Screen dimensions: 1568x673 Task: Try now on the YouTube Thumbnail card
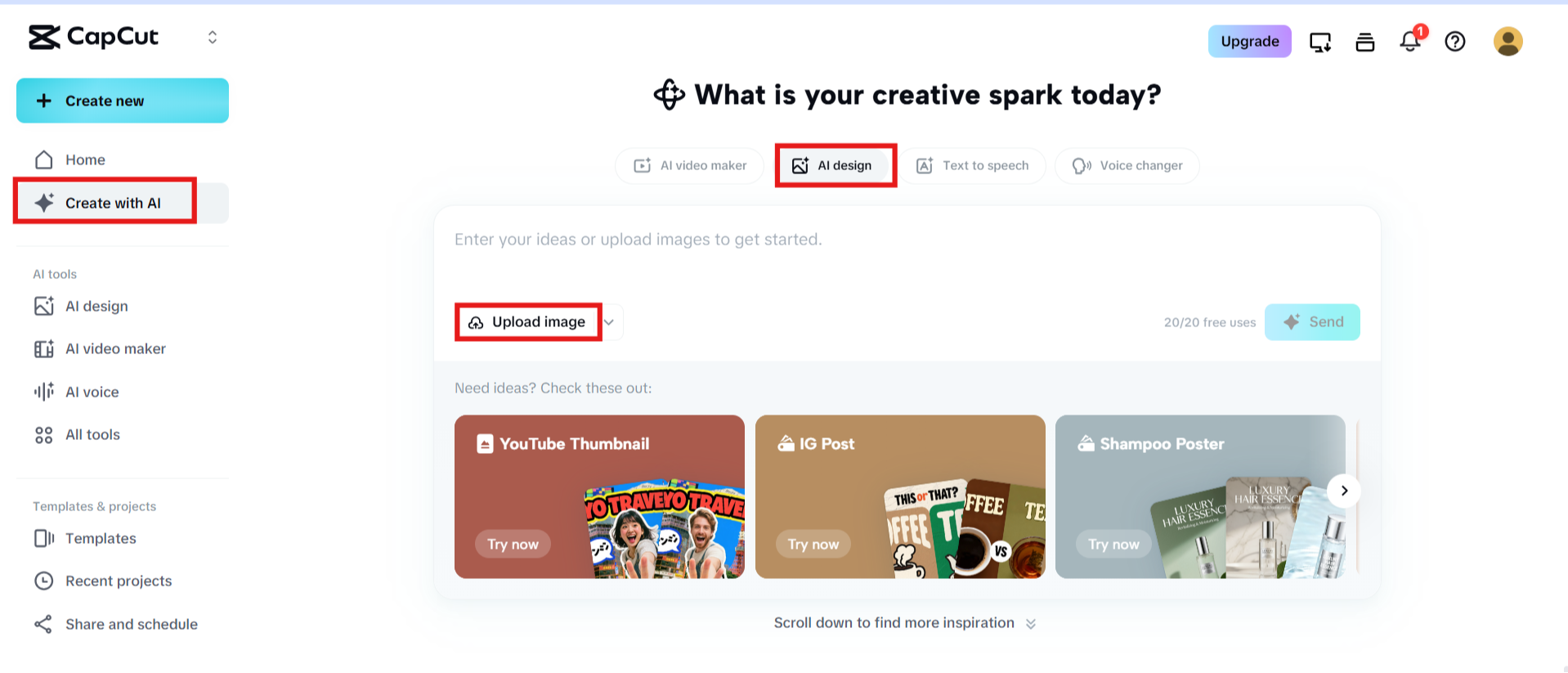[x=513, y=543]
